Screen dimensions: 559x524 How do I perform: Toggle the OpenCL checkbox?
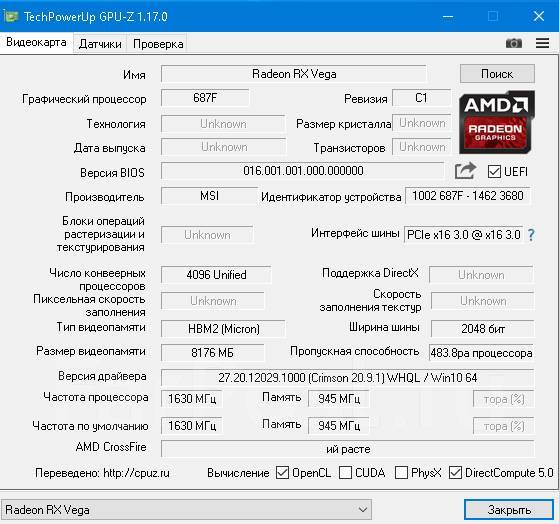click(282, 473)
